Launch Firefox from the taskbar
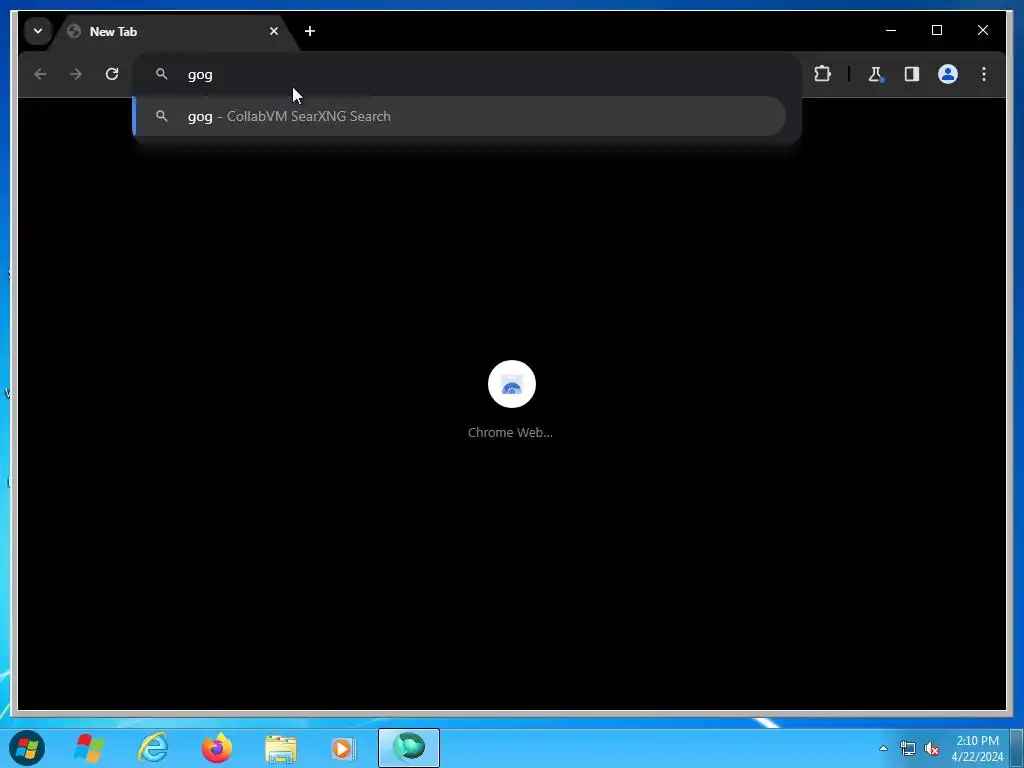Viewport: 1024px width, 768px height. point(217,748)
